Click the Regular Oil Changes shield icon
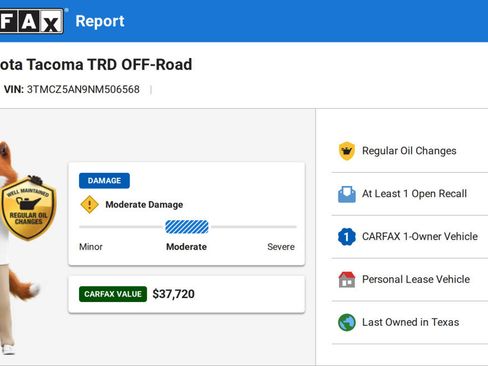The width and height of the screenshot is (488, 366). tap(347, 151)
